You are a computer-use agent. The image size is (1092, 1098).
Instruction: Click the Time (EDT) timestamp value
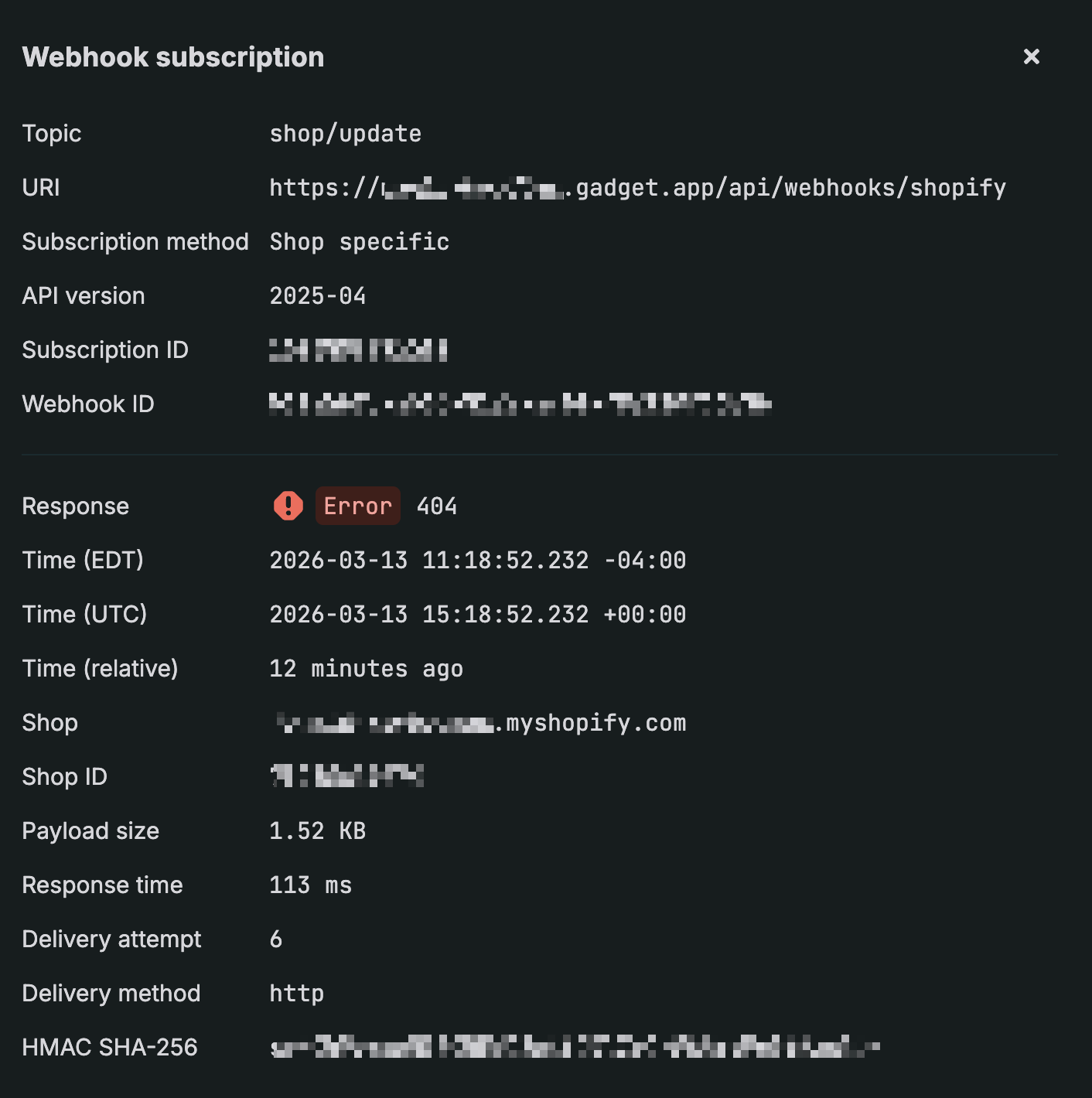point(477,560)
